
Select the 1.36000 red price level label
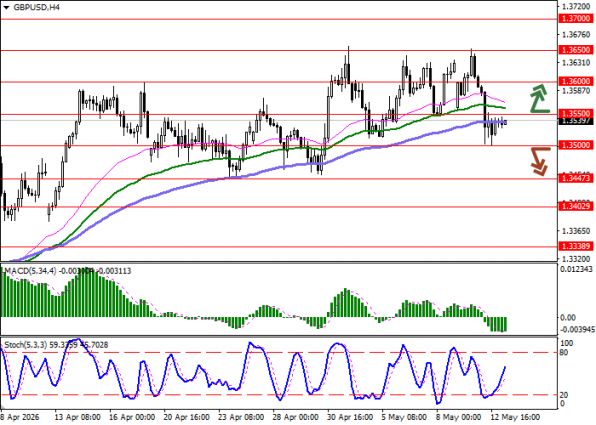click(x=575, y=81)
